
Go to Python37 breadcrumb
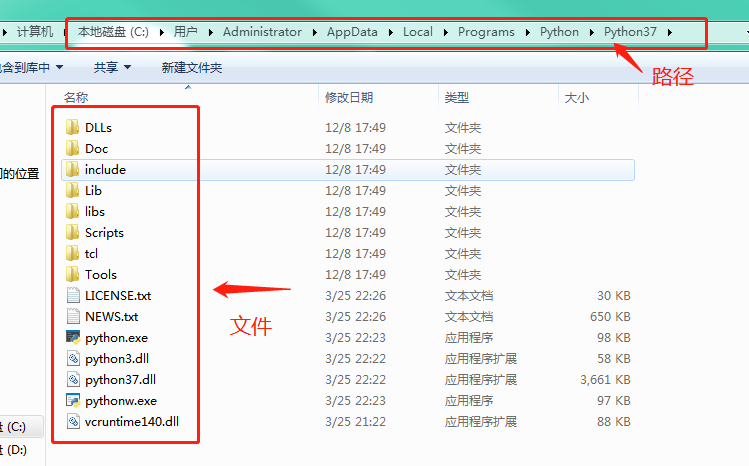point(631,32)
